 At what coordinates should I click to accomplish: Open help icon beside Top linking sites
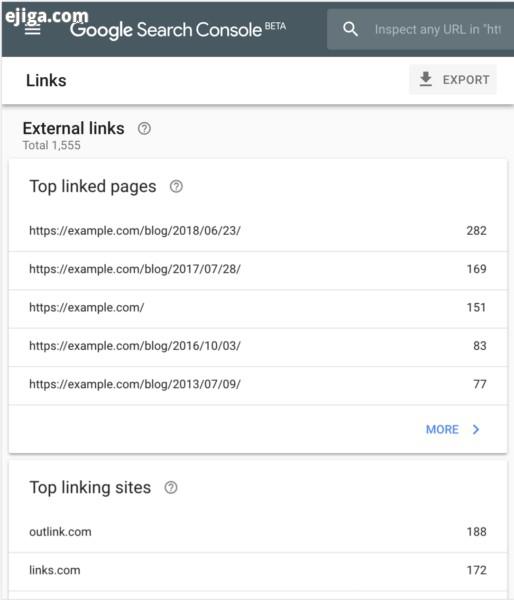point(171,488)
